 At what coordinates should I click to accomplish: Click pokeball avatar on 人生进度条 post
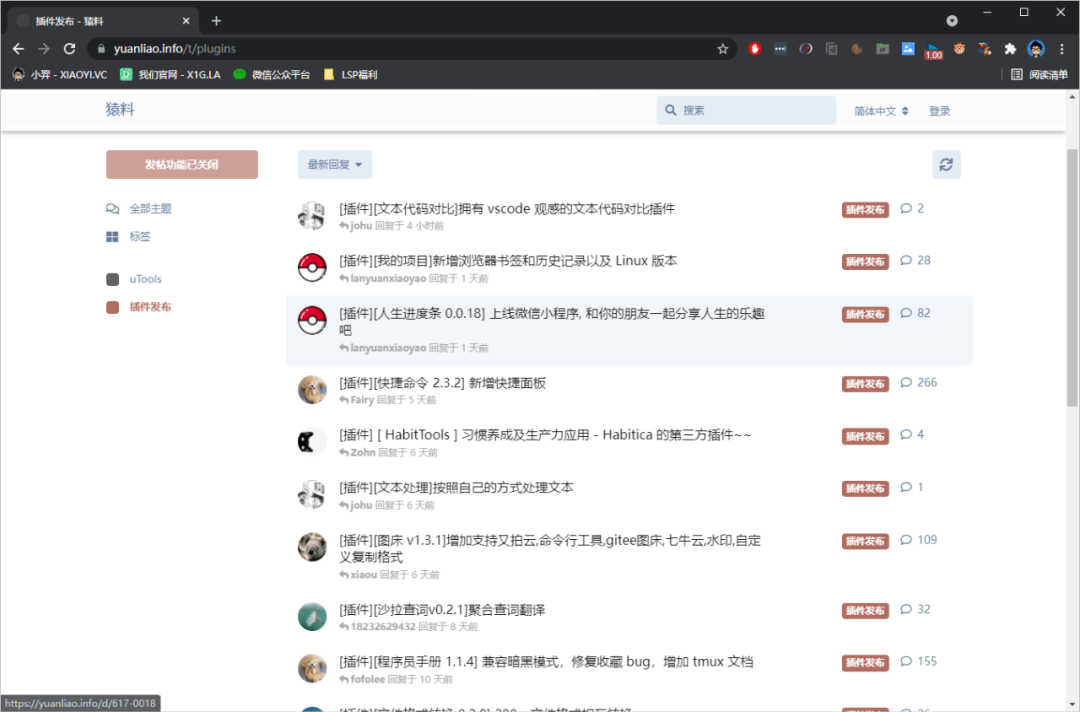click(x=312, y=320)
